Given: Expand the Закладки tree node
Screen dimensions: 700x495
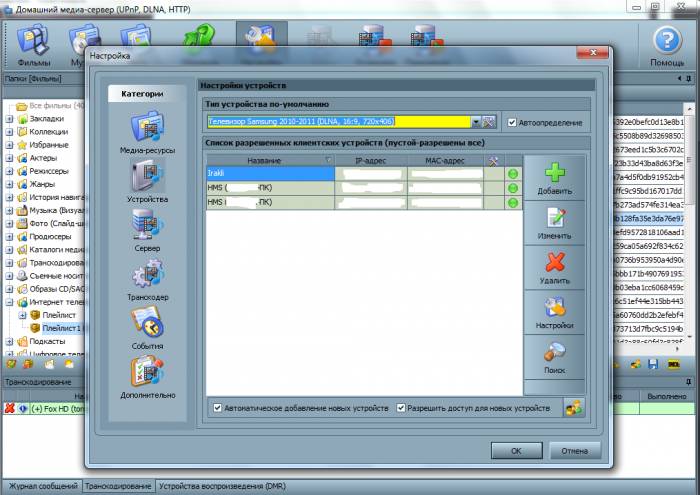Looking at the screenshot, I should pyautogui.click(x=9, y=118).
